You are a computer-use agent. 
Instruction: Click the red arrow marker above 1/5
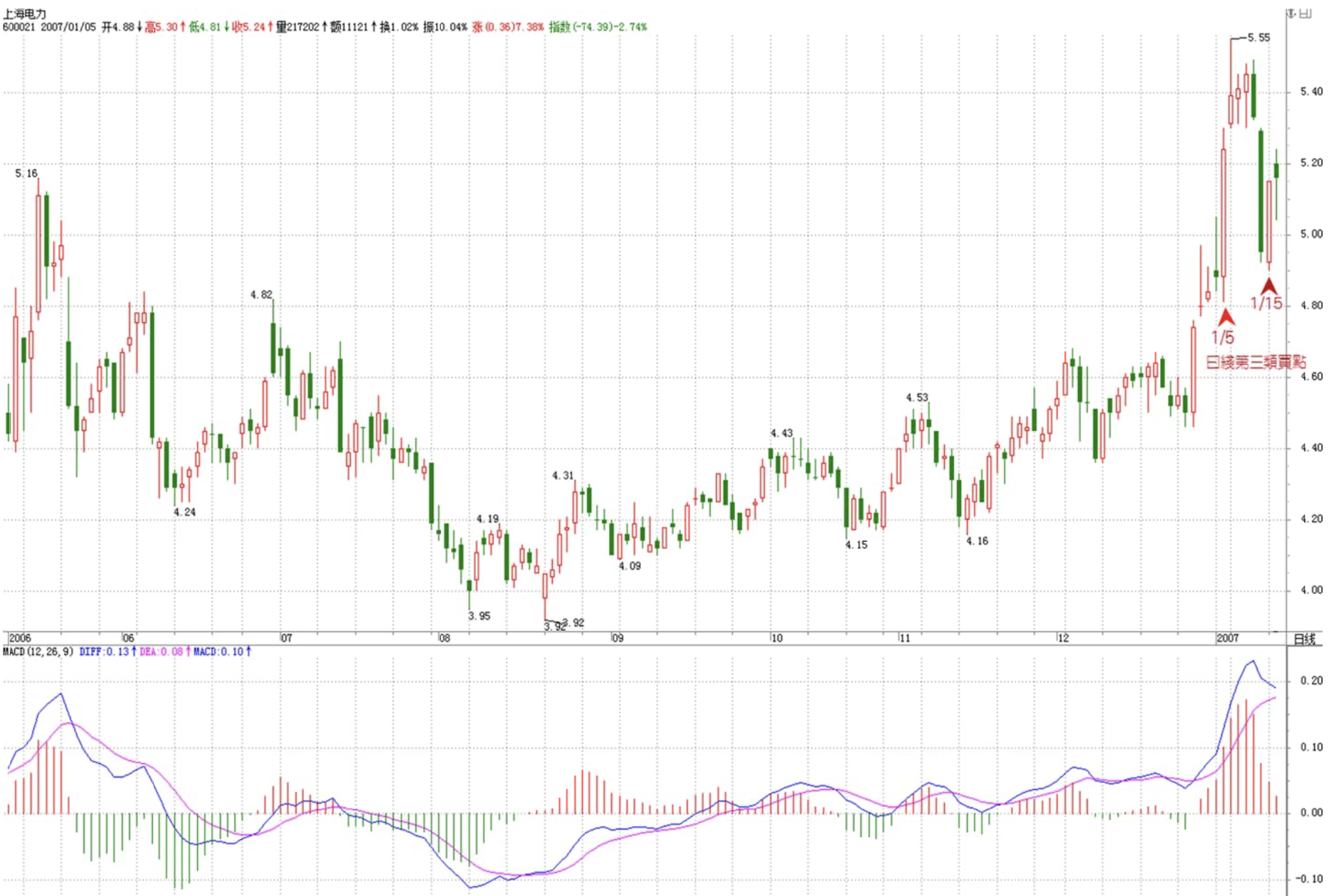(1226, 316)
